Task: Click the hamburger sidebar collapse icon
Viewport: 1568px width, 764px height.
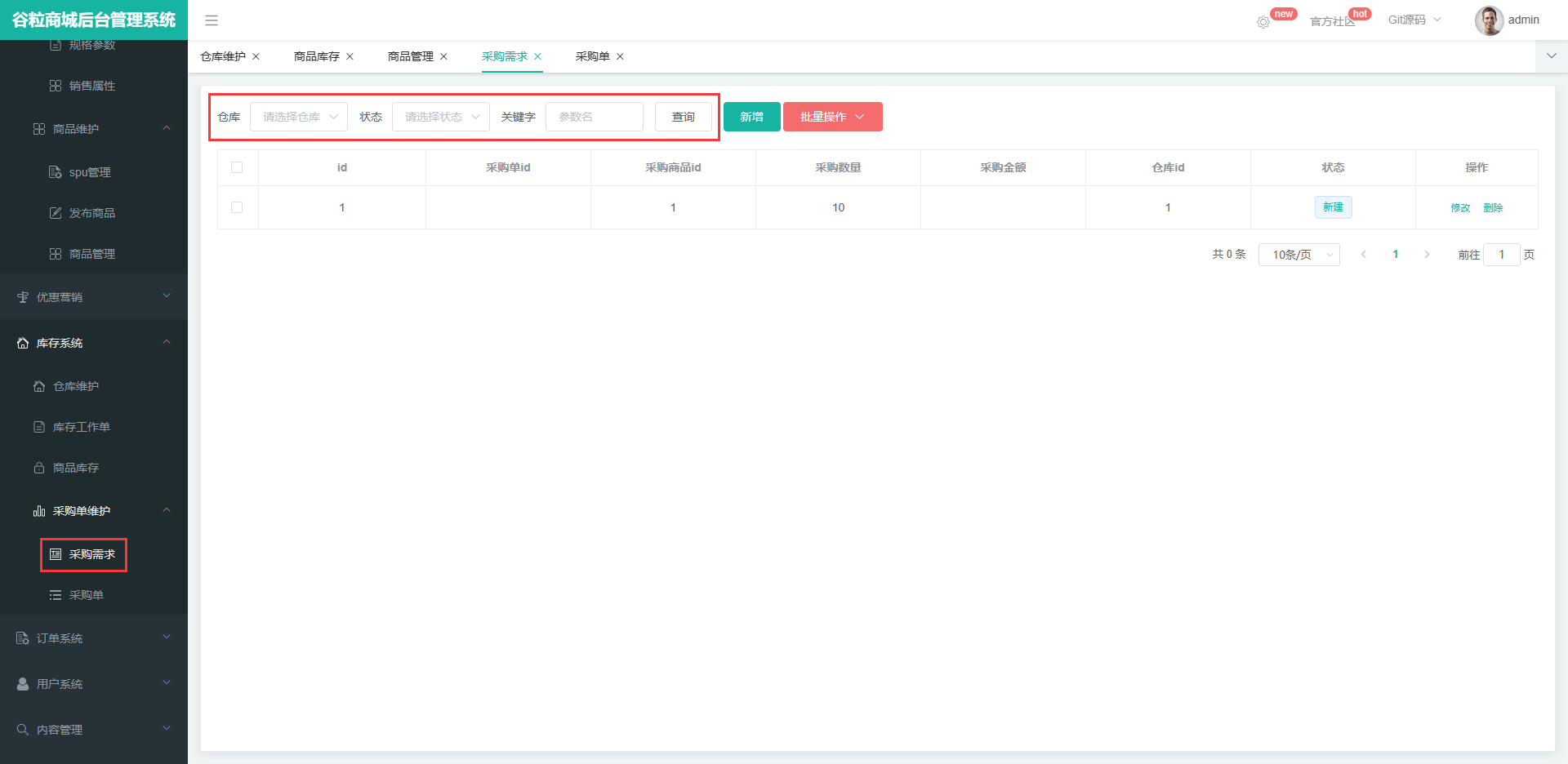Action: click(x=212, y=20)
